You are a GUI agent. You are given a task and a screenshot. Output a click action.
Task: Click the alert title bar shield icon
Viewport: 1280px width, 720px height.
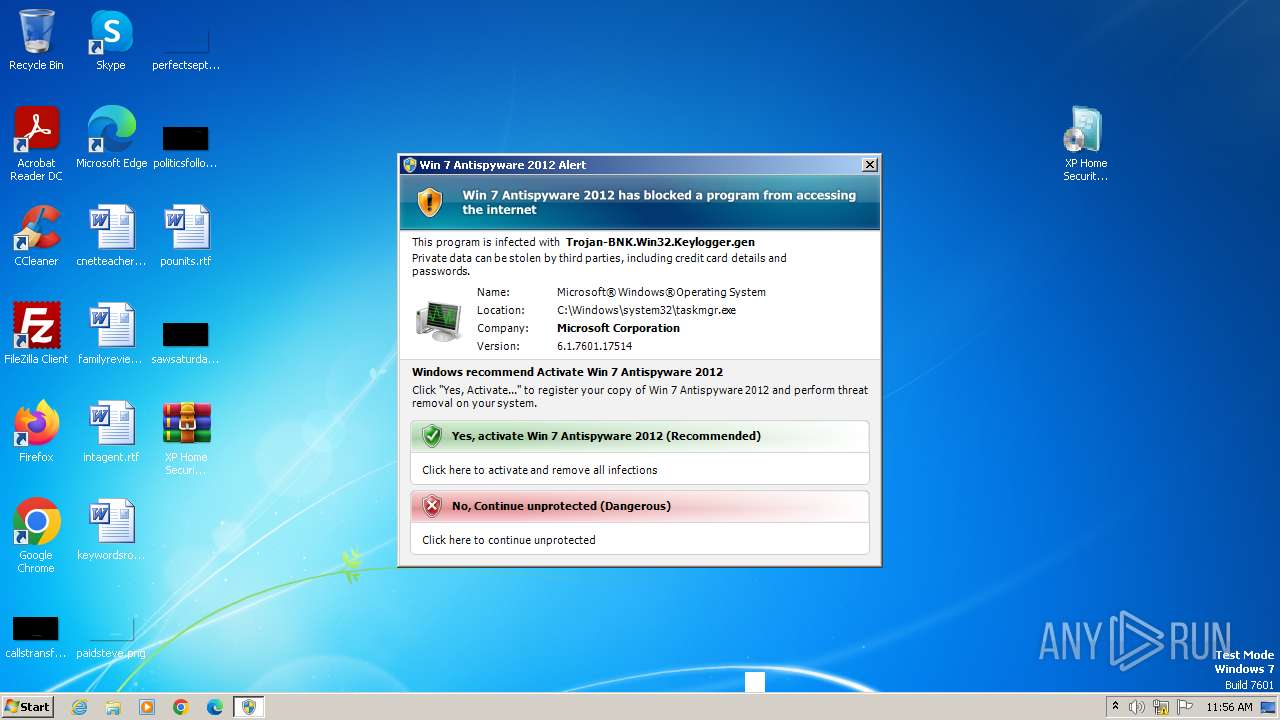point(409,165)
